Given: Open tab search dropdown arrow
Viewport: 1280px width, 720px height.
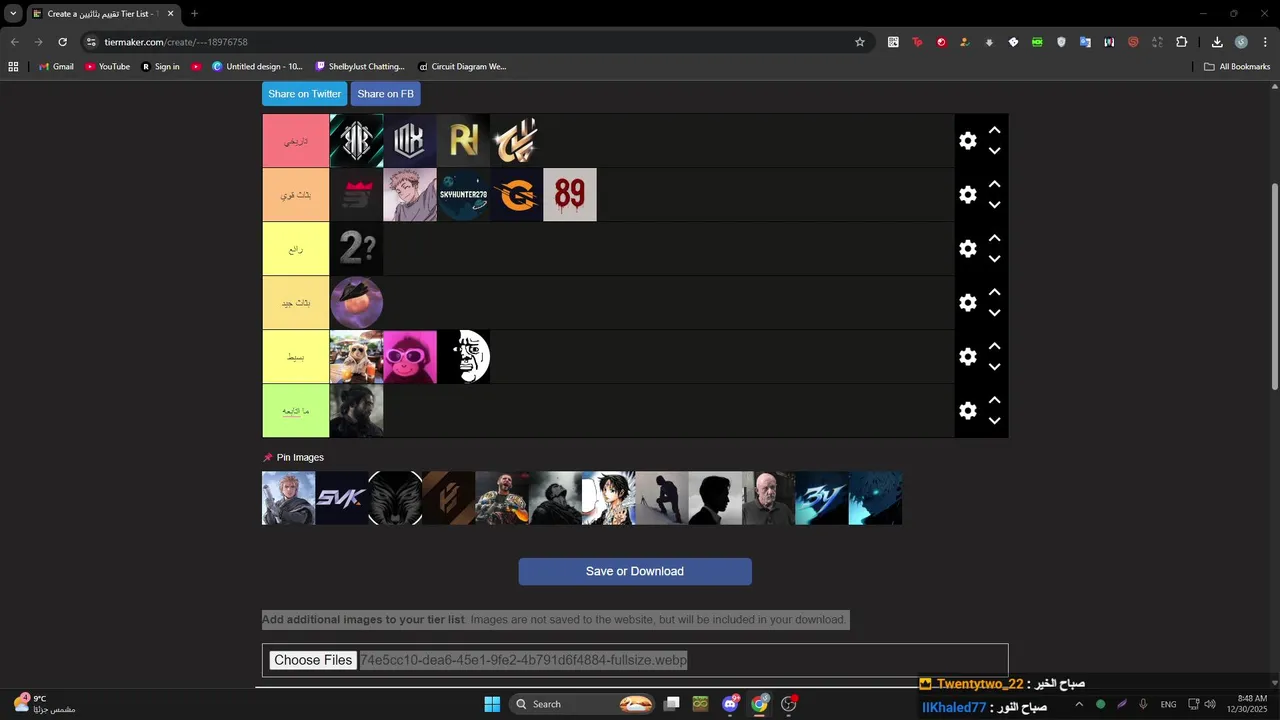Looking at the screenshot, I should pyautogui.click(x=13, y=14).
